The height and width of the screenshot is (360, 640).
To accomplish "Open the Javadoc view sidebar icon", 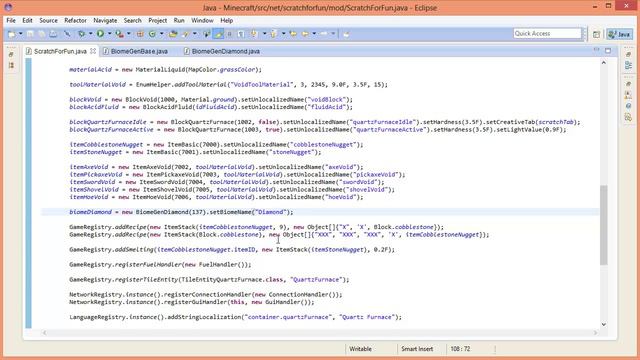I will pyautogui.click(x=628, y=106).
